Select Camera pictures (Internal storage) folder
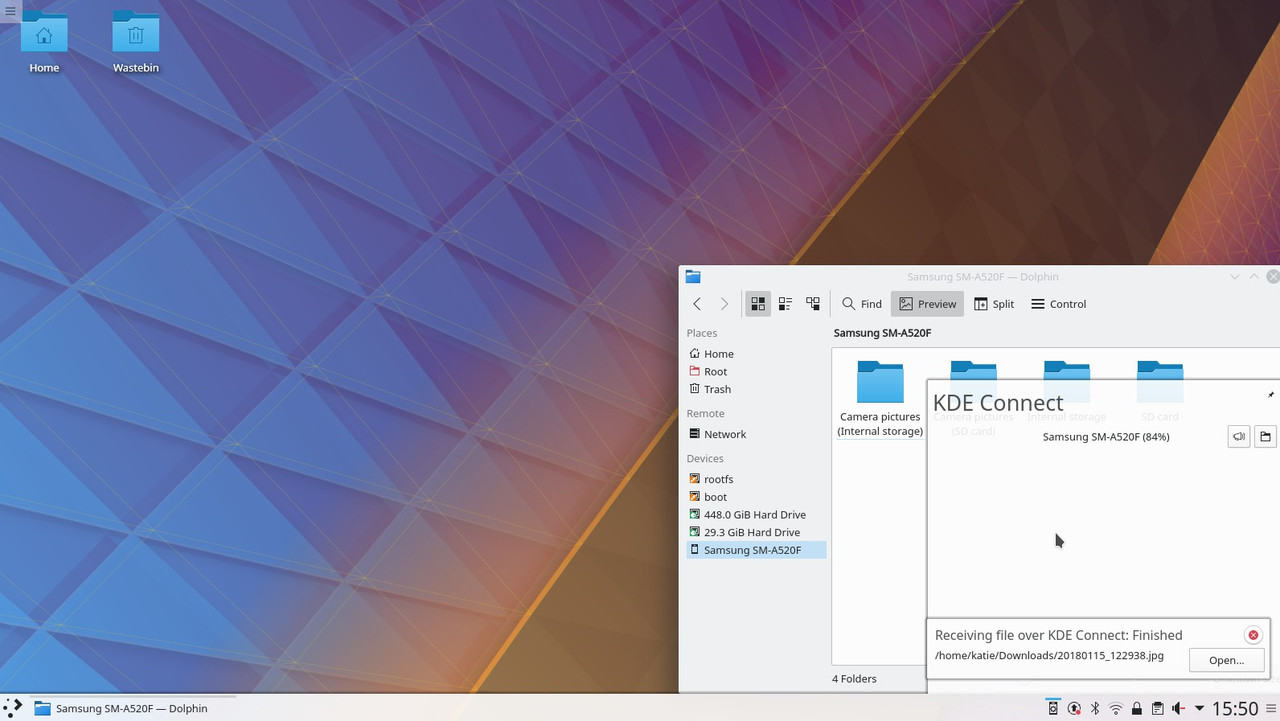 click(x=880, y=398)
